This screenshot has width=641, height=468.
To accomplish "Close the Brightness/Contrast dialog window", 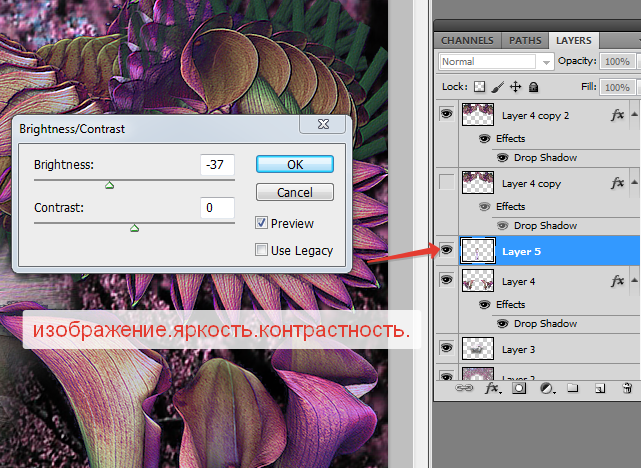I will (x=323, y=124).
